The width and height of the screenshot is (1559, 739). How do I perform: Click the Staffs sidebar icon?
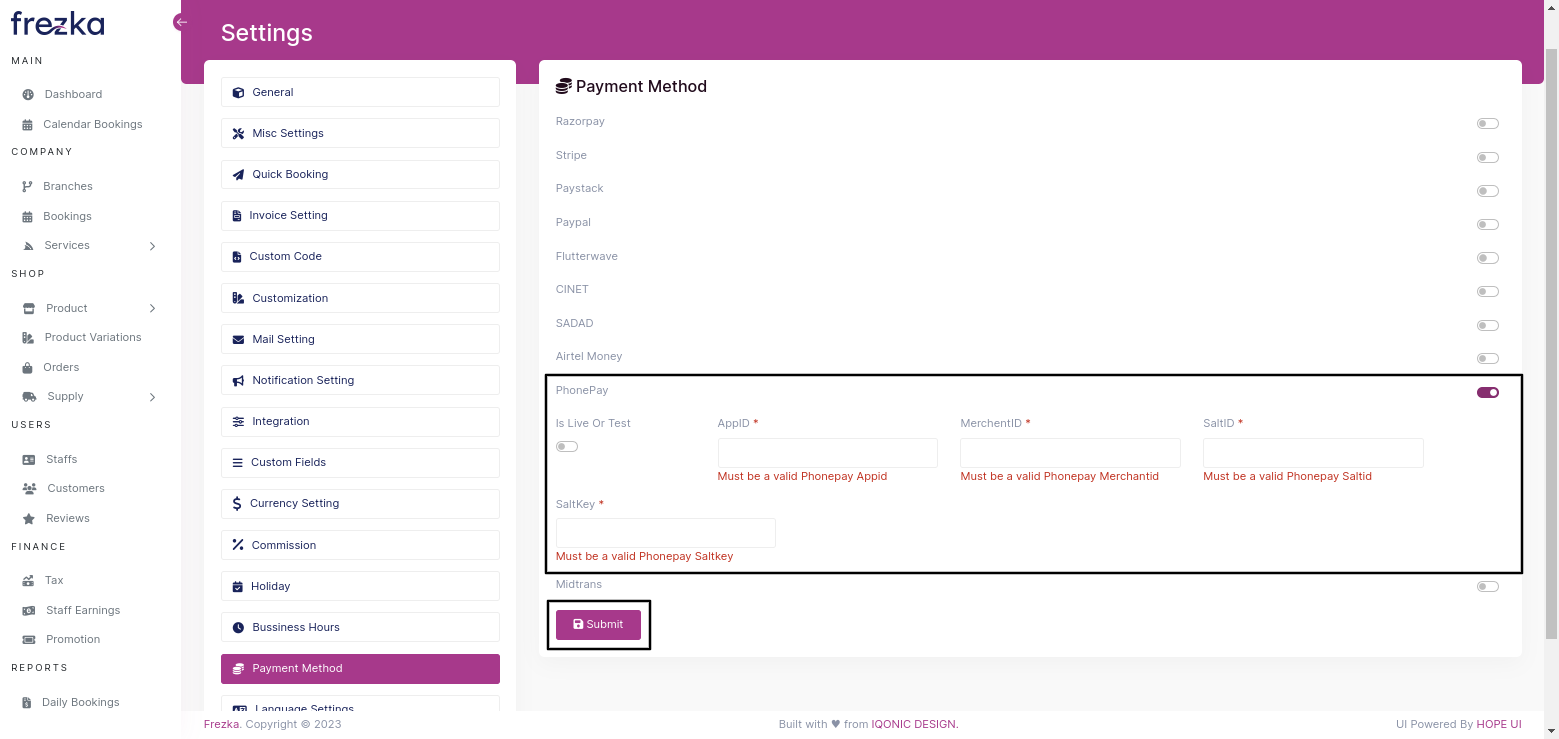28,460
